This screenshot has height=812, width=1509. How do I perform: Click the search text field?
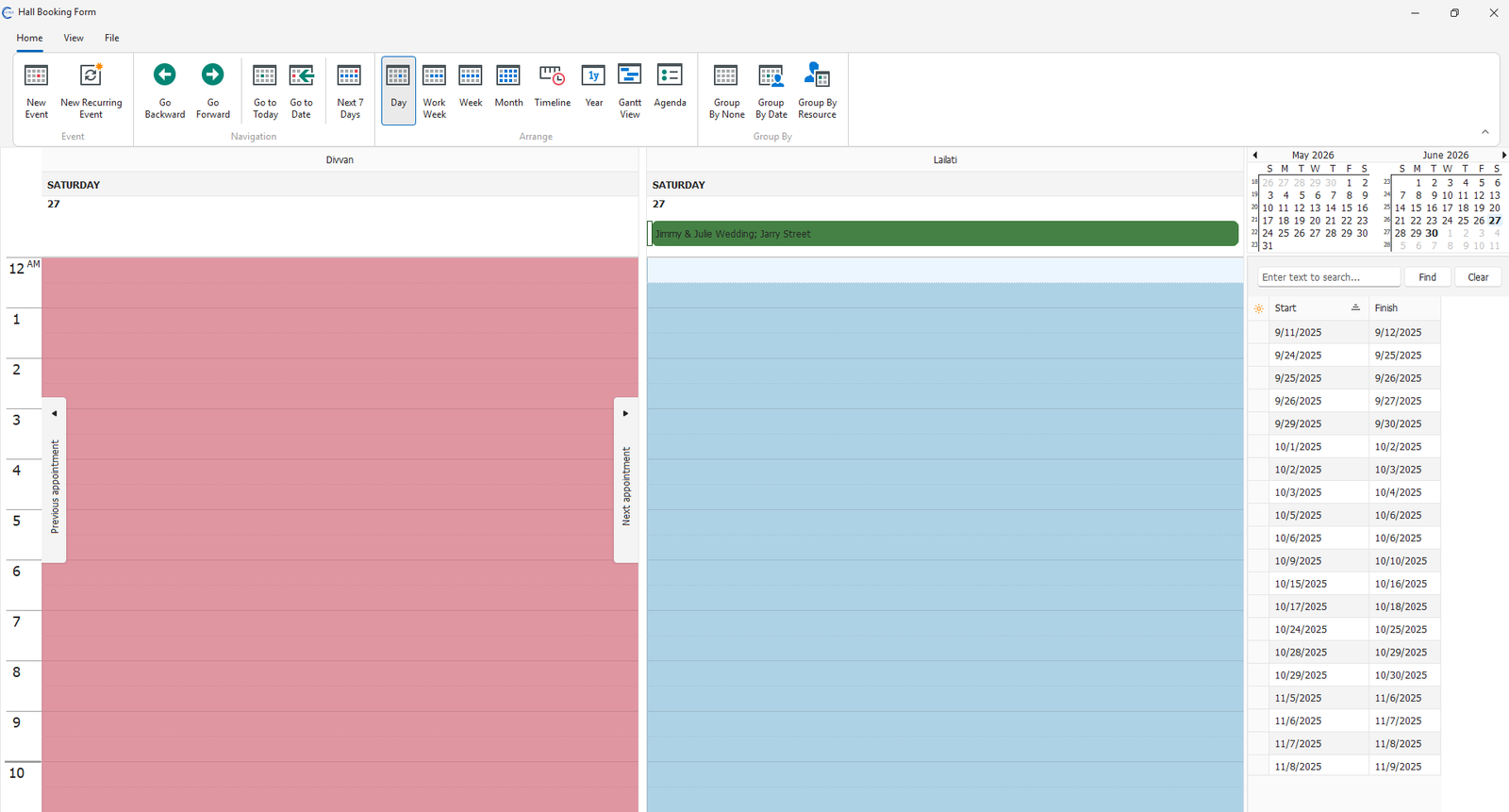click(x=1329, y=277)
